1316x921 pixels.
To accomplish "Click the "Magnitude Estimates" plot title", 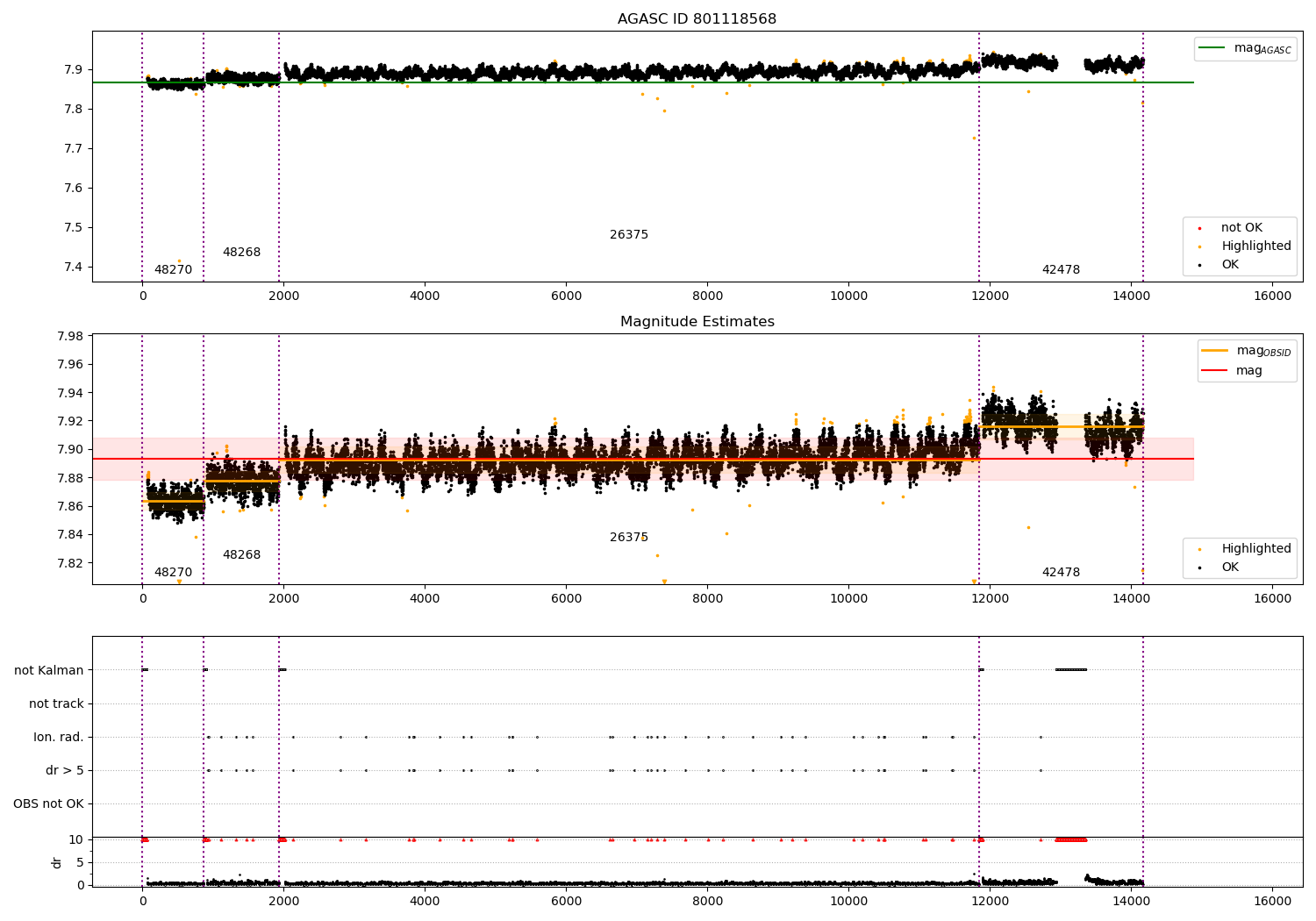I will tap(697, 322).
